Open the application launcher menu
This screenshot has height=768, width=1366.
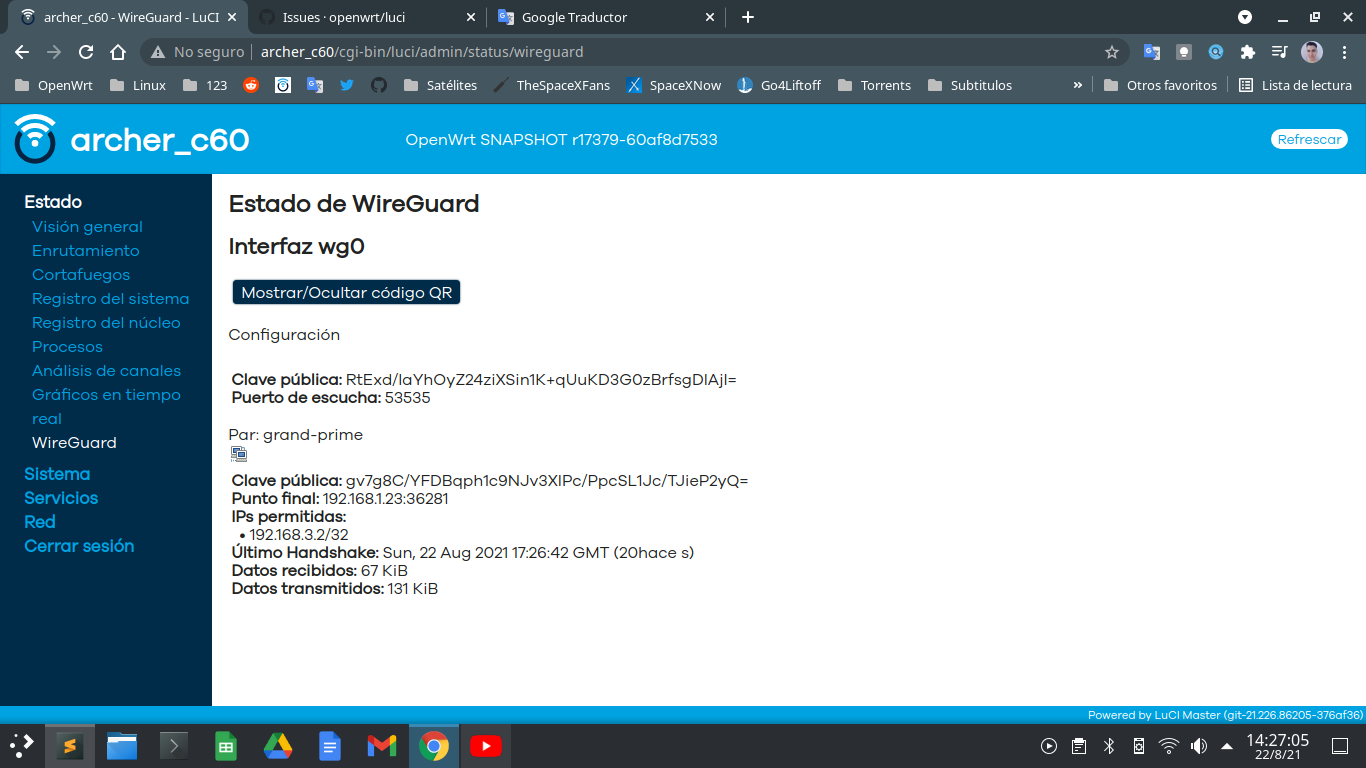pyautogui.click(x=21, y=745)
